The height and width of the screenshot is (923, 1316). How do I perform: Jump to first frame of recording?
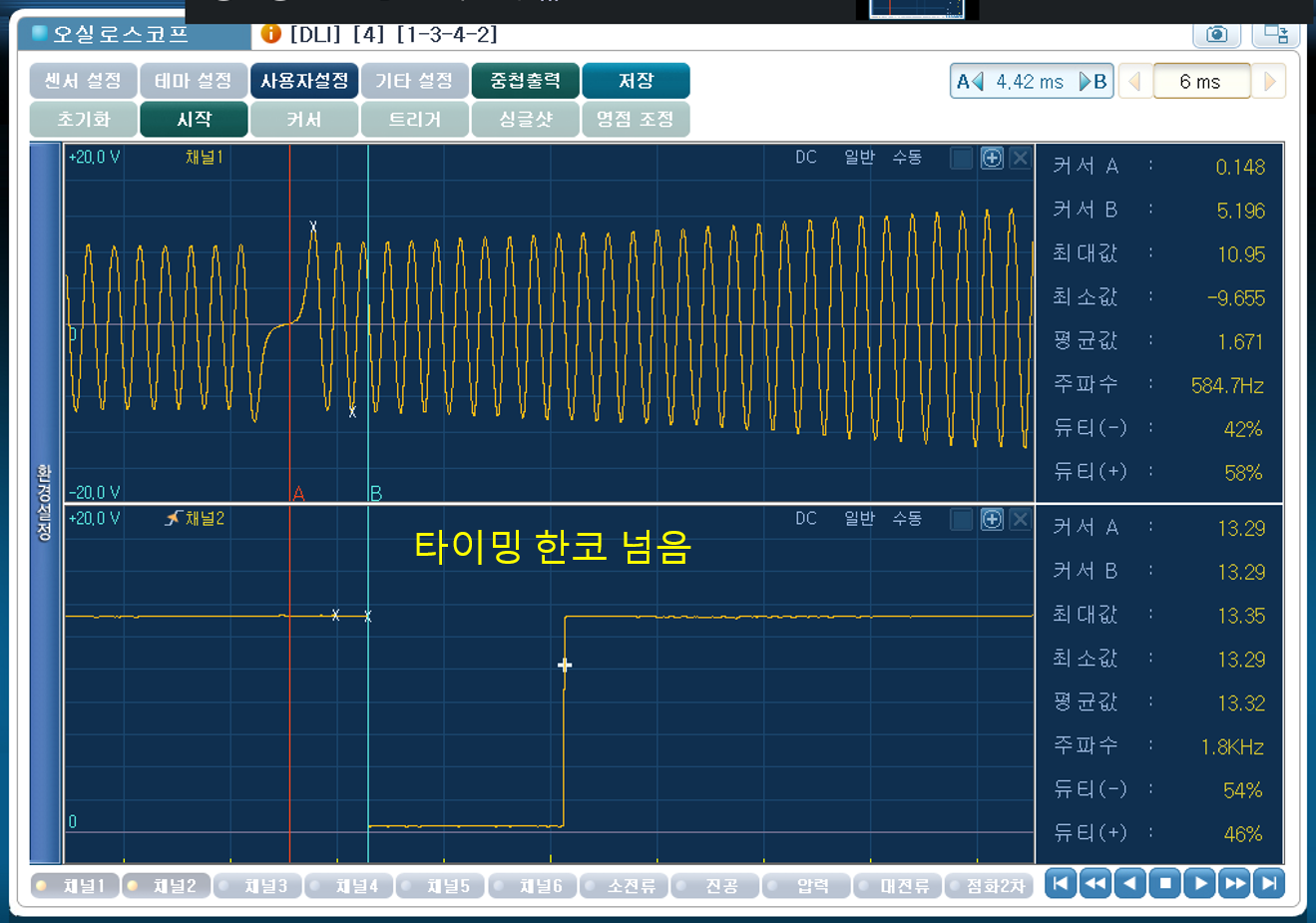coord(1061,883)
